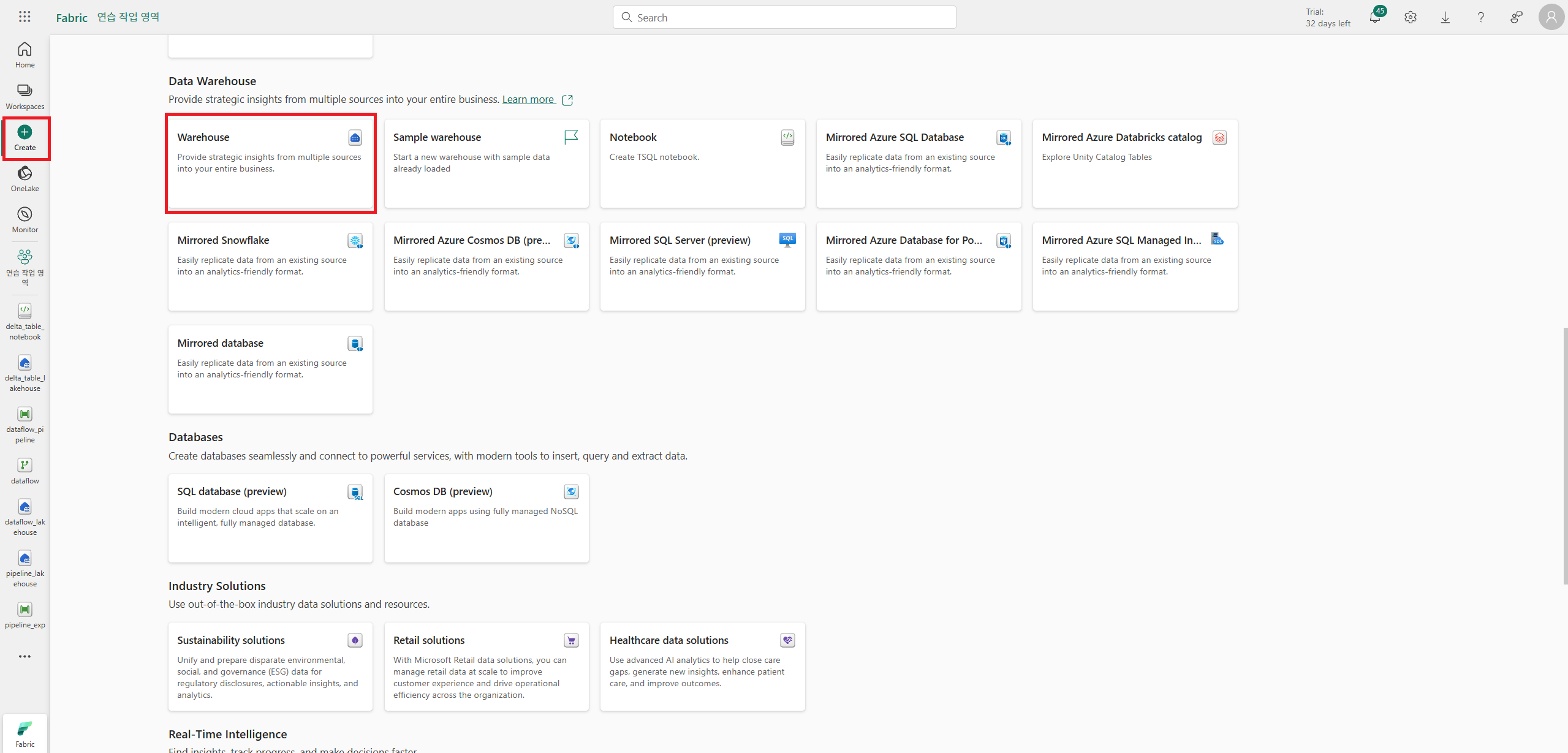Image resolution: width=1568 pixels, height=753 pixels.
Task: Click the Search input field
Action: point(784,18)
